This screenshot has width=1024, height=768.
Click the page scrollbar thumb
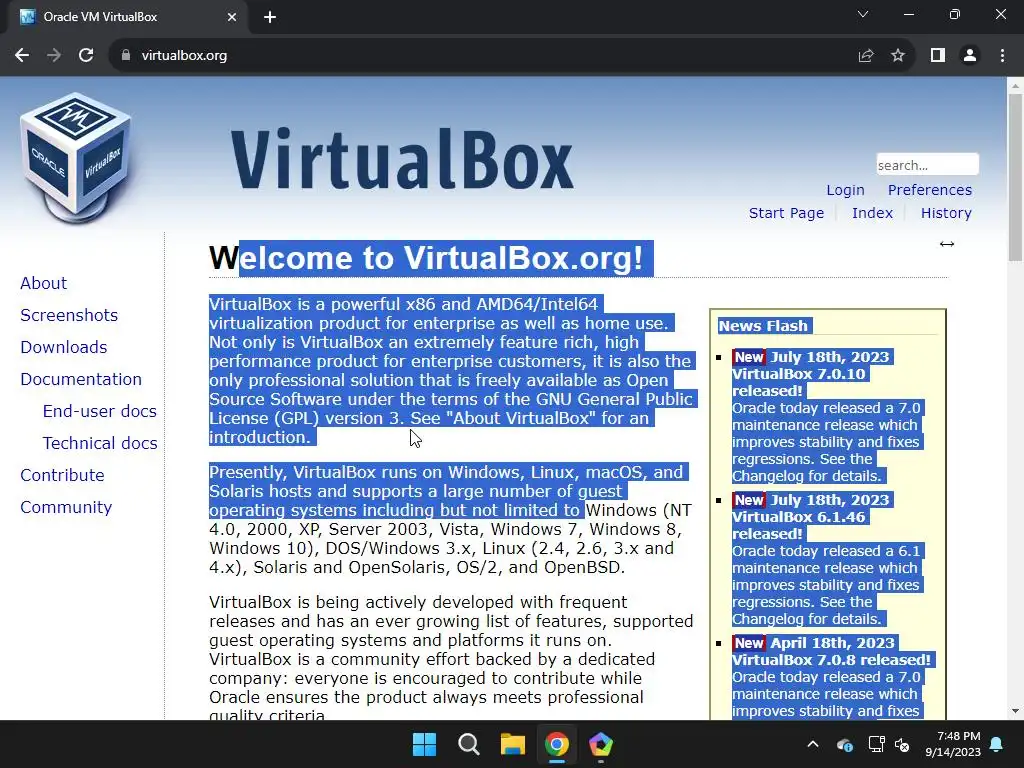point(1015,176)
